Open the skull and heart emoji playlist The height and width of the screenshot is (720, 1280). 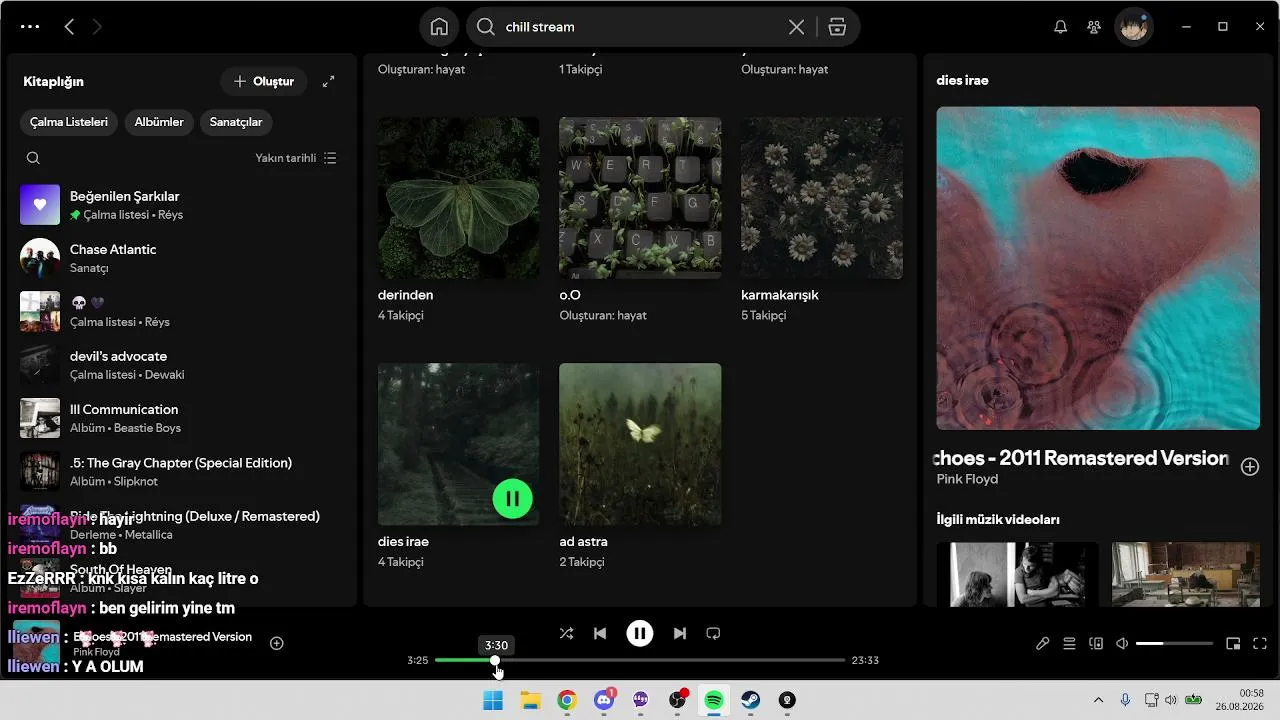(x=181, y=312)
